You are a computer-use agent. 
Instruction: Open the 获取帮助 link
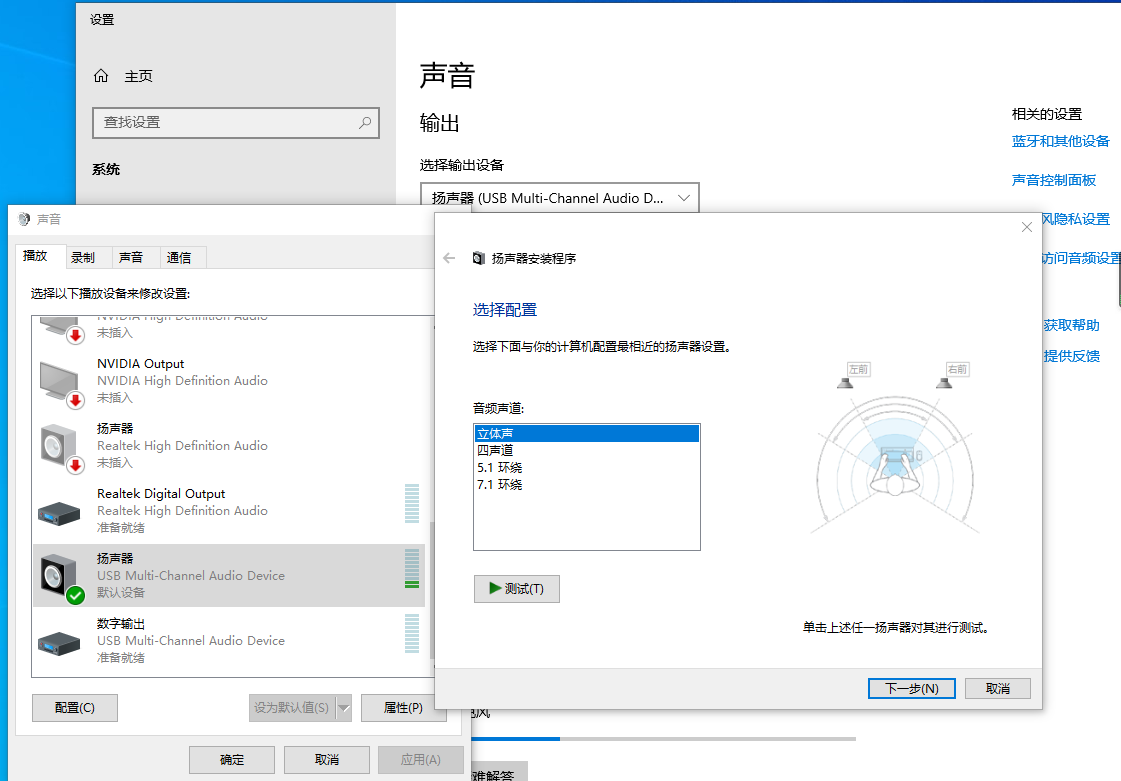pyautogui.click(x=1071, y=325)
